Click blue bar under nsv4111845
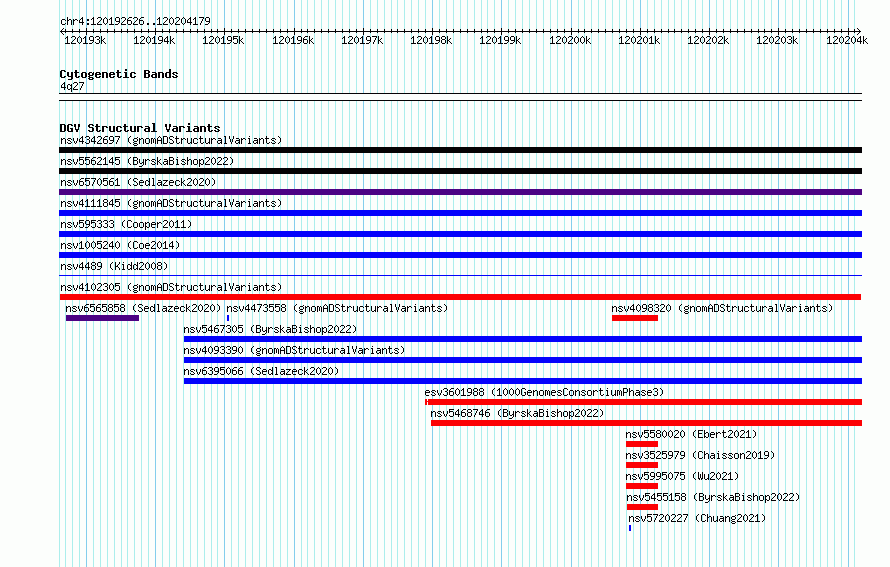890x567 pixels. (x=460, y=213)
